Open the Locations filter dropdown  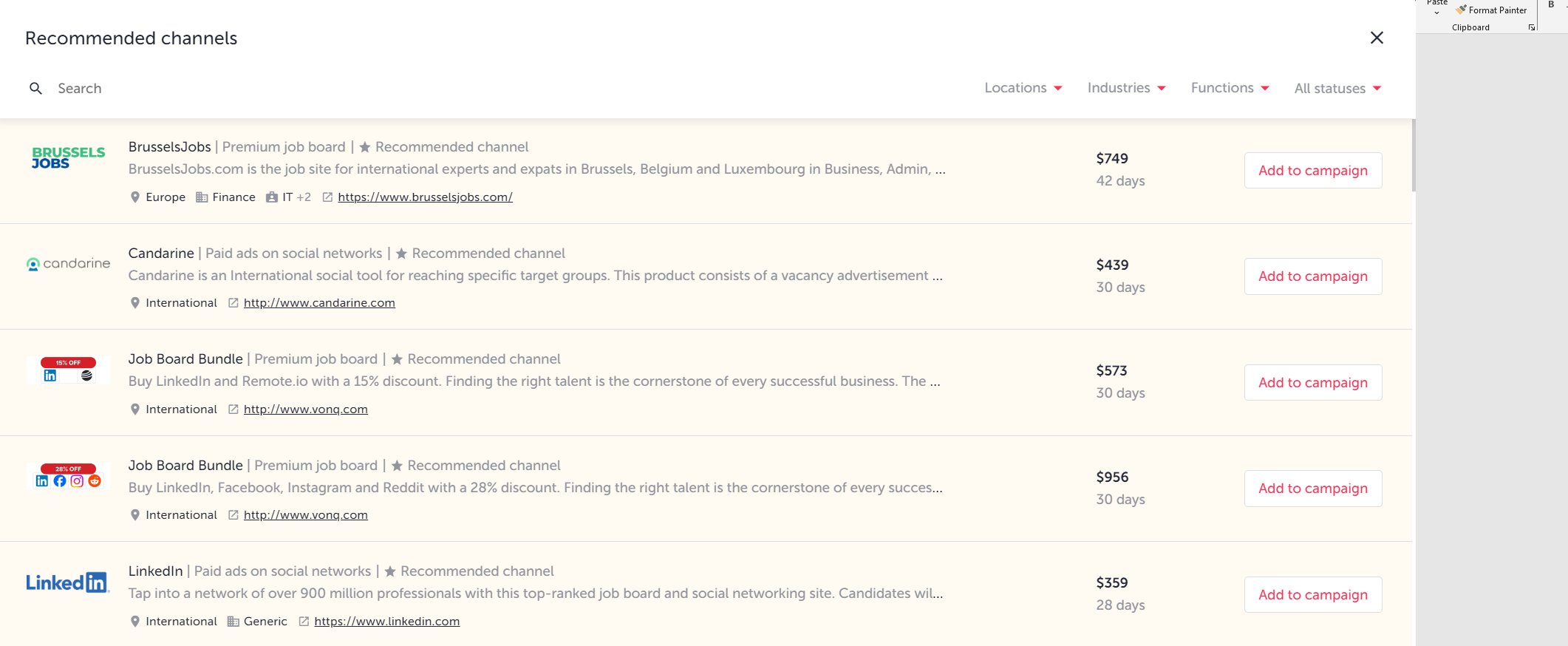[1023, 88]
